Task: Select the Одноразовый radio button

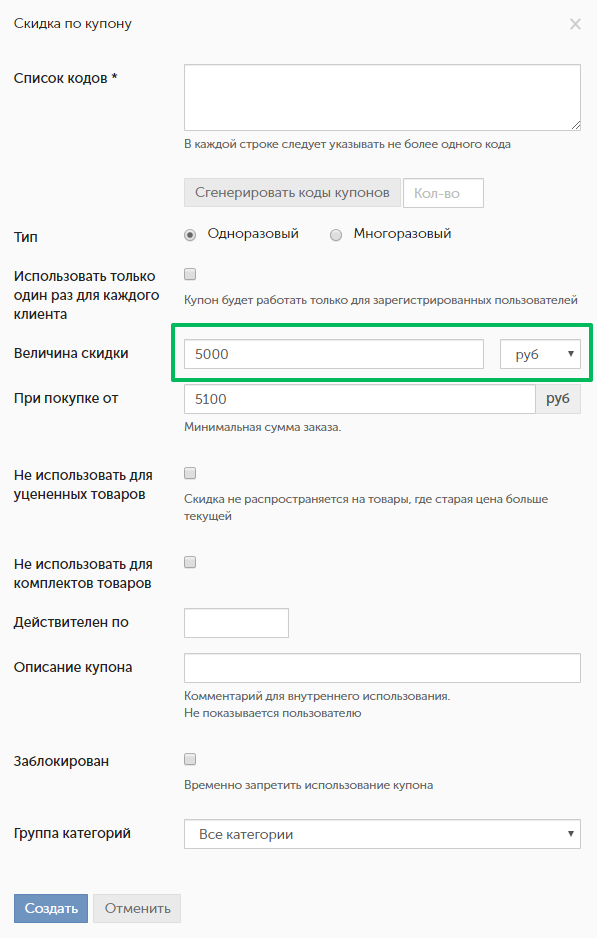Action: pyautogui.click(x=190, y=235)
